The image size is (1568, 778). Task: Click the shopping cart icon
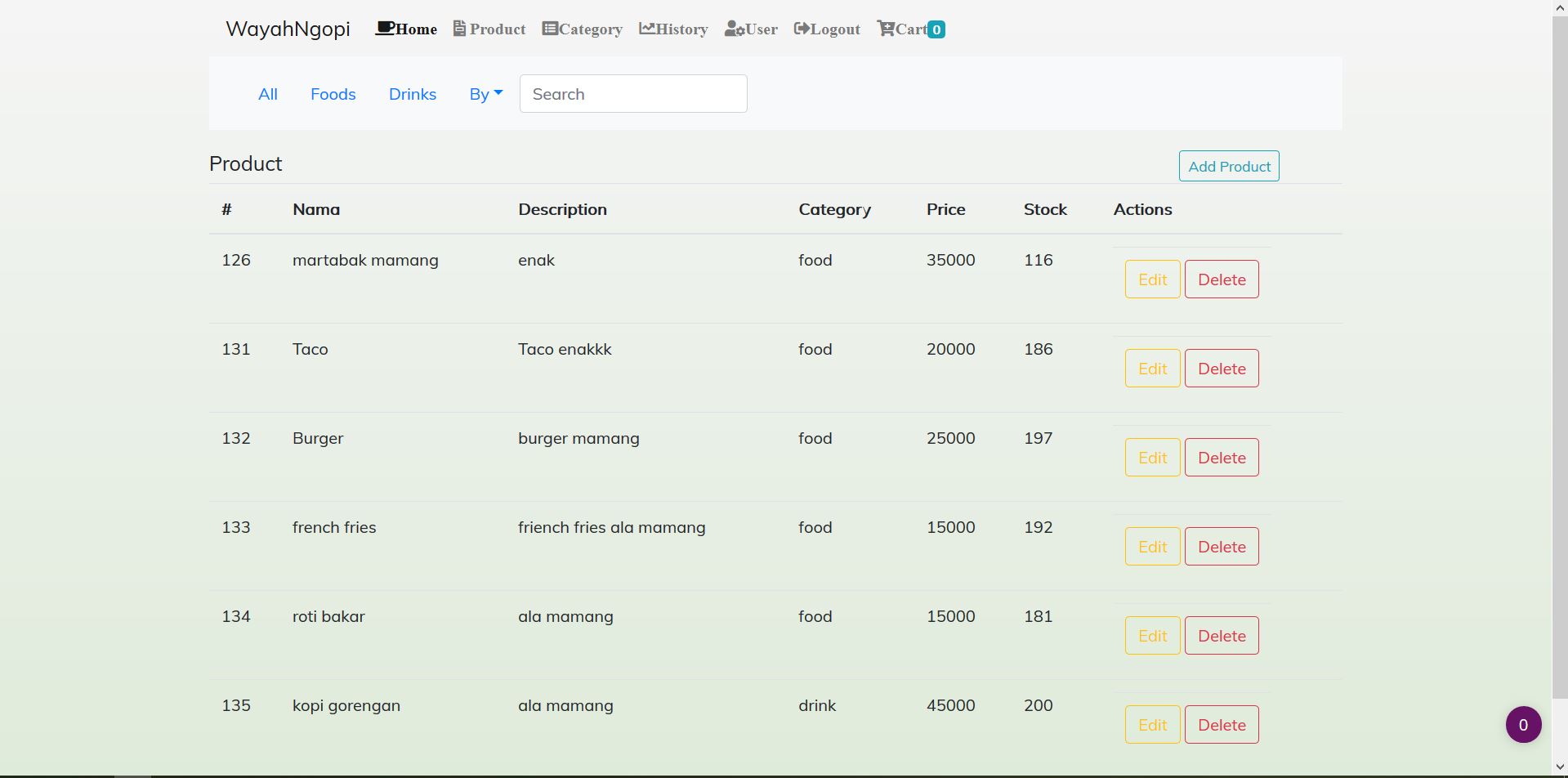[886, 29]
